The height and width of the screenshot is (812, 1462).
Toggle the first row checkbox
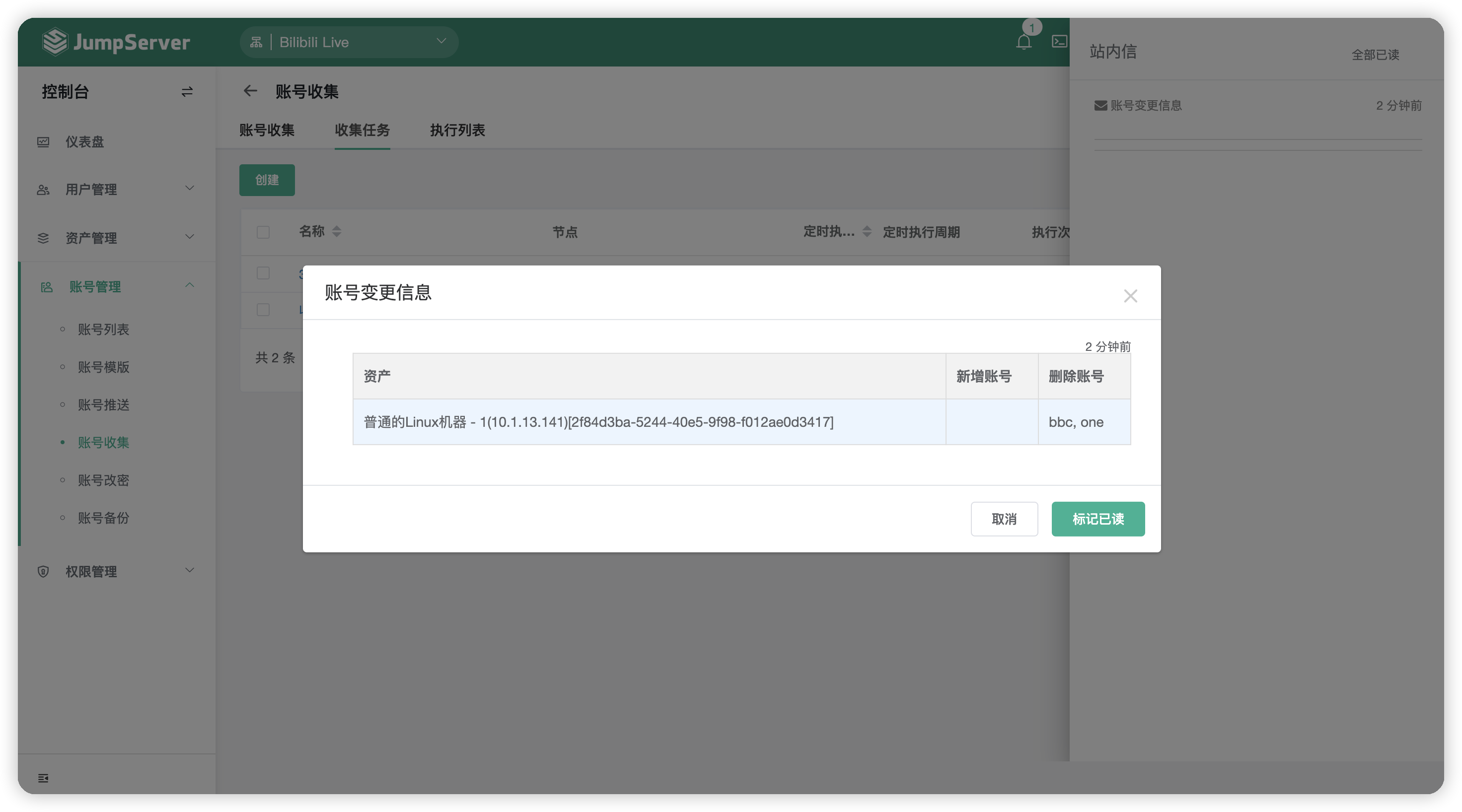pos(263,273)
